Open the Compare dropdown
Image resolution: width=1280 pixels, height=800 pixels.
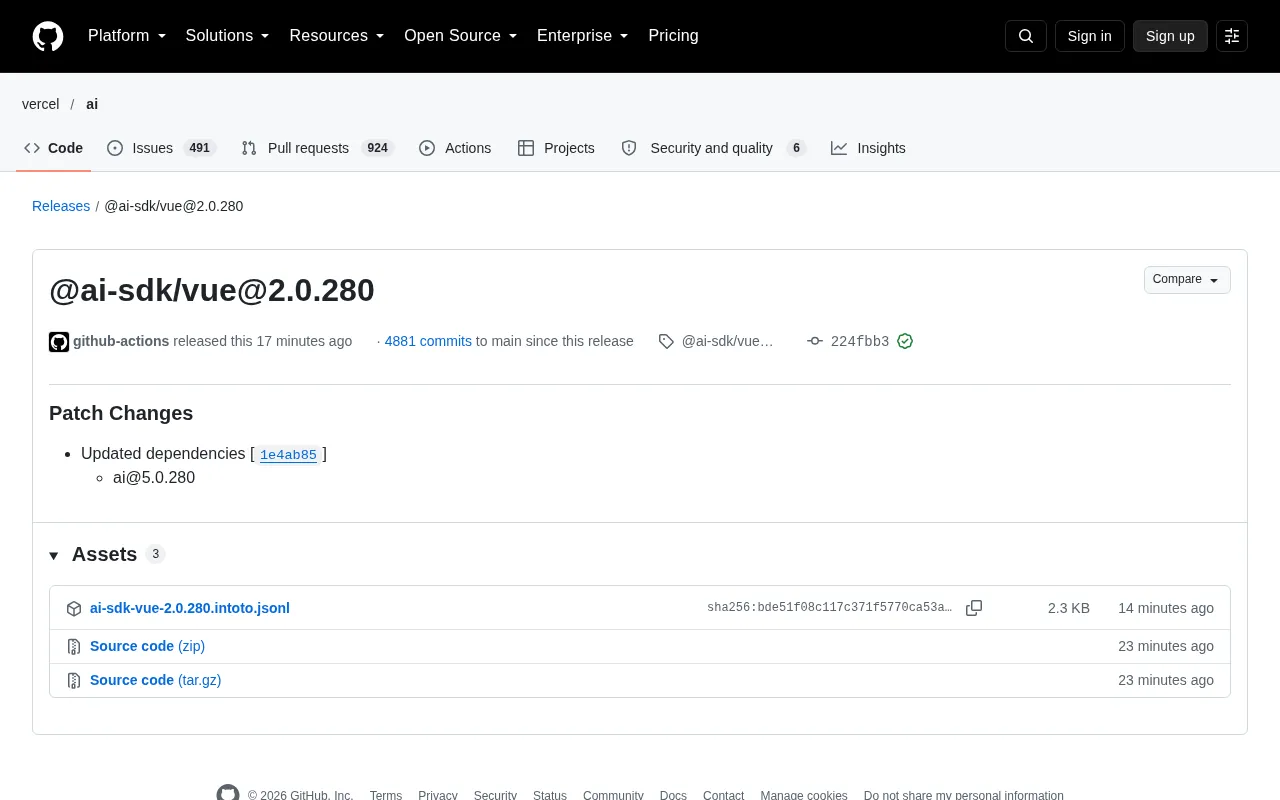point(1187,280)
